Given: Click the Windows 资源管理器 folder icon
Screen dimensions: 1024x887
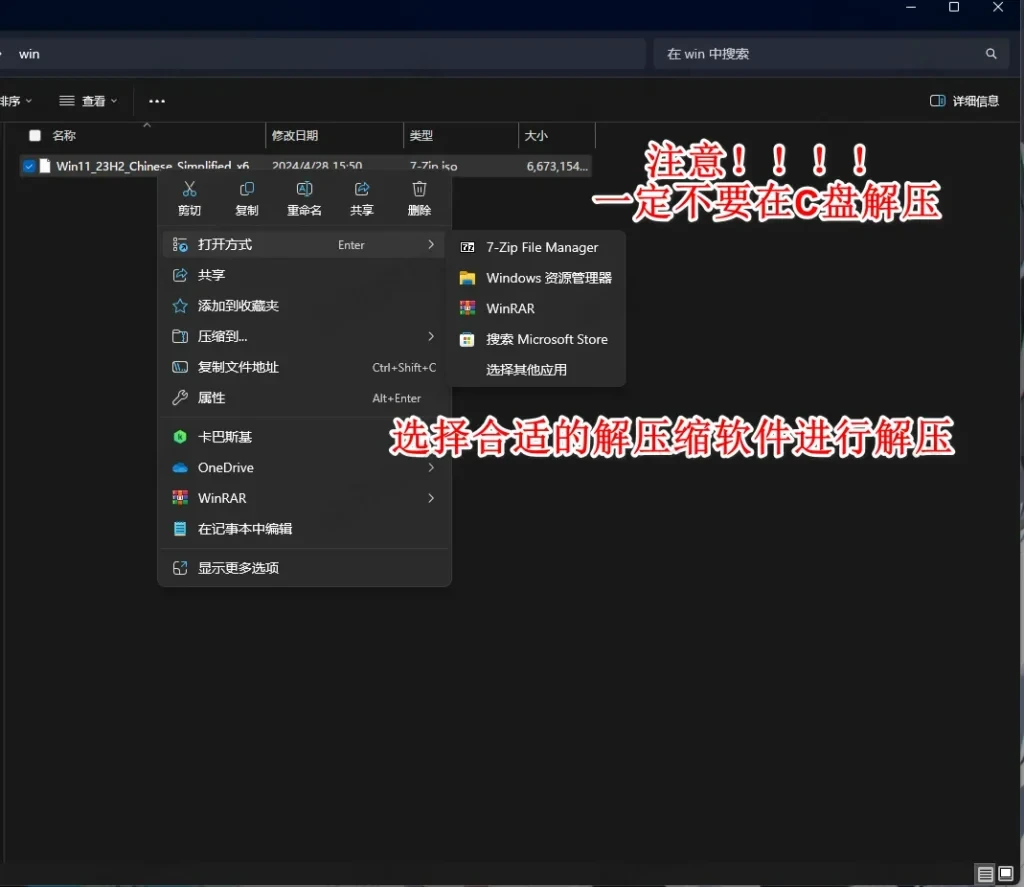Looking at the screenshot, I should point(468,278).
